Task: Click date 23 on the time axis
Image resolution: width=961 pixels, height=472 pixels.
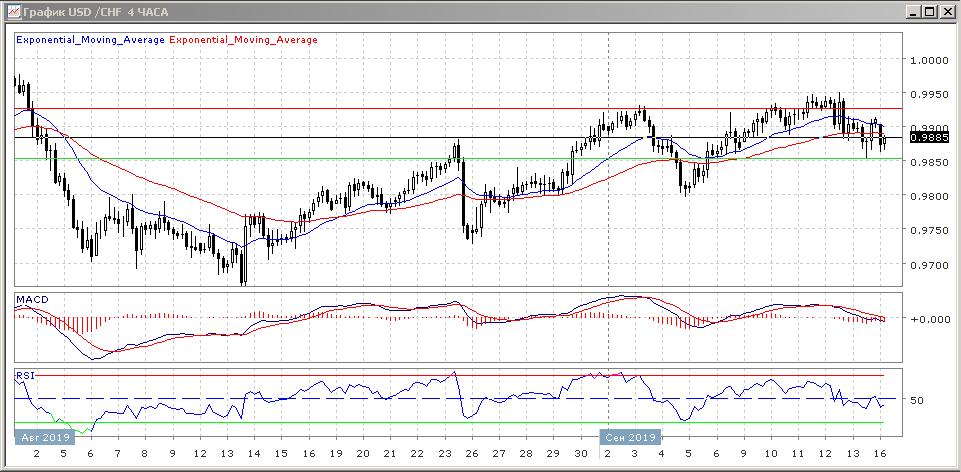Action: pos(444,453)
